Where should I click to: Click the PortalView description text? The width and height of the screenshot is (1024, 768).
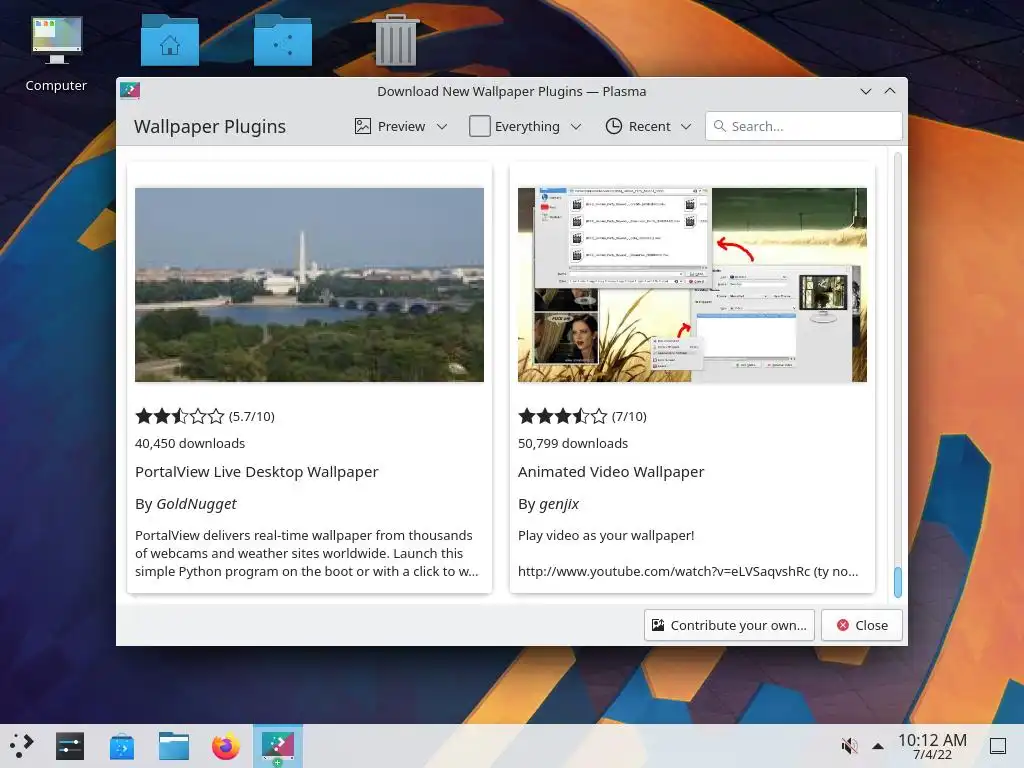307,553
